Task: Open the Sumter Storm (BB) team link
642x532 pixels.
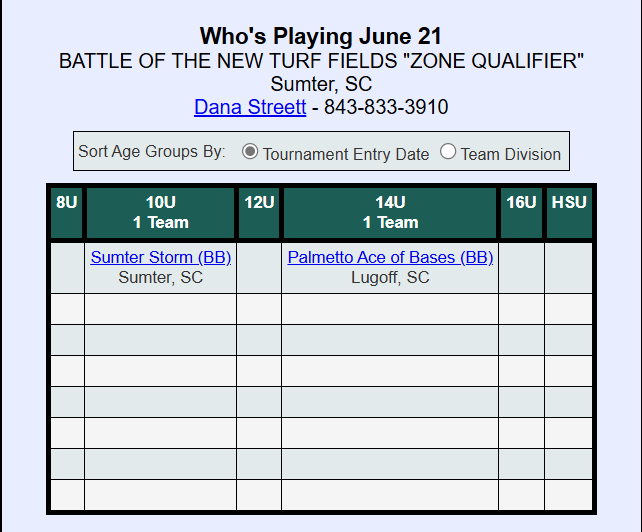Action: 161,257
